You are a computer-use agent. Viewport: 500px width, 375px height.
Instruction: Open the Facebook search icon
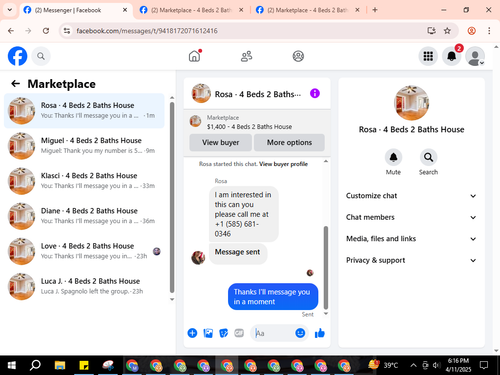(x=41, y=56)
